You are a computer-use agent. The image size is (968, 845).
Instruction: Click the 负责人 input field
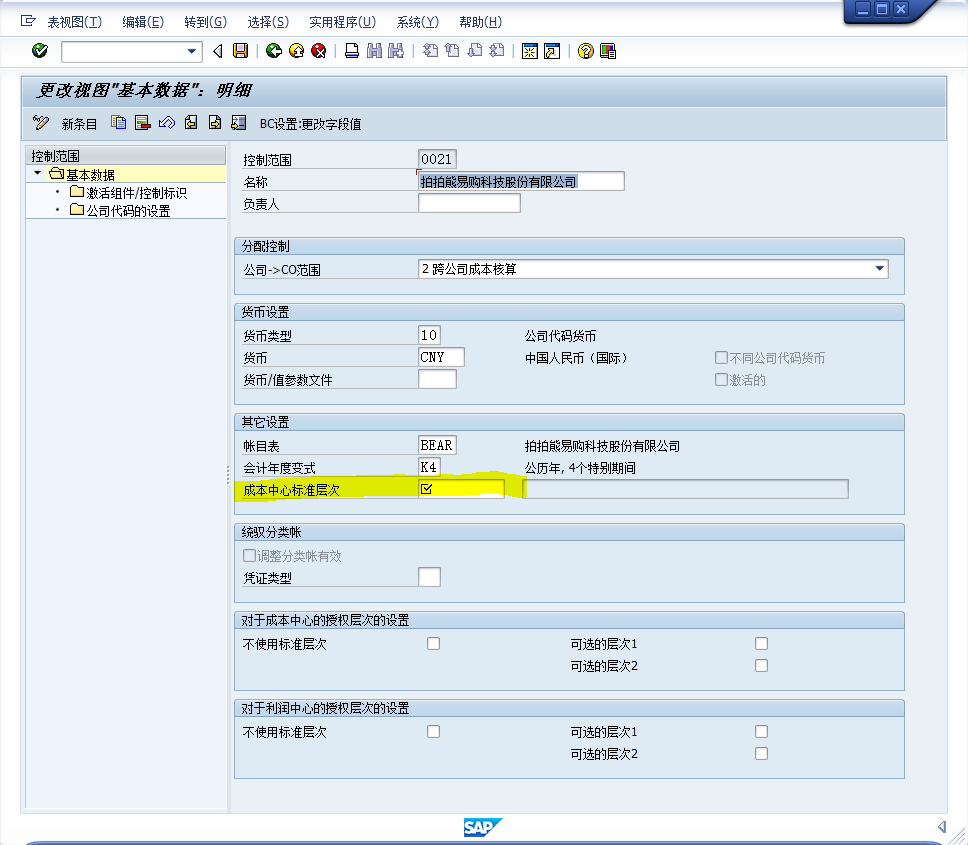[469, 203]
